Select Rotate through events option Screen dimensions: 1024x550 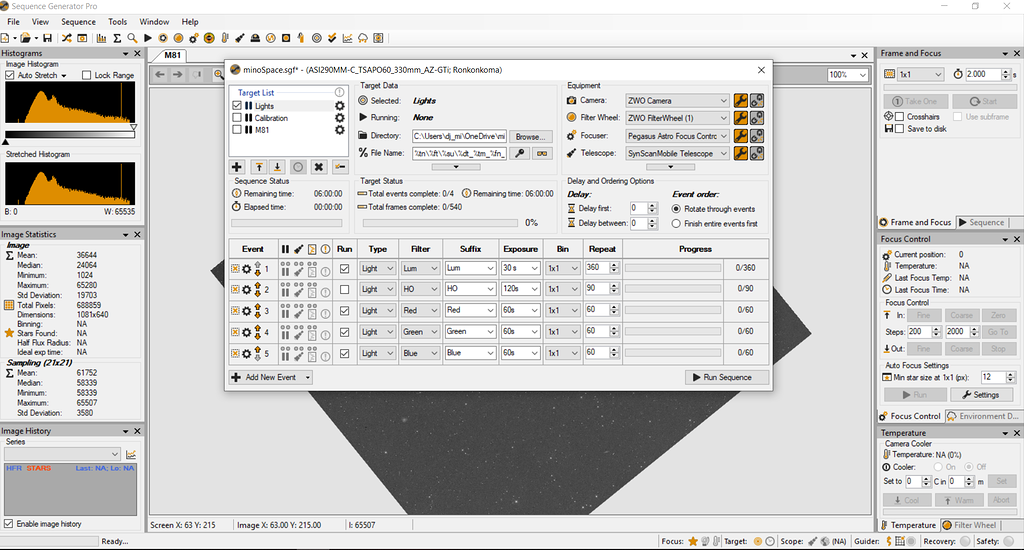coord(676,209)
